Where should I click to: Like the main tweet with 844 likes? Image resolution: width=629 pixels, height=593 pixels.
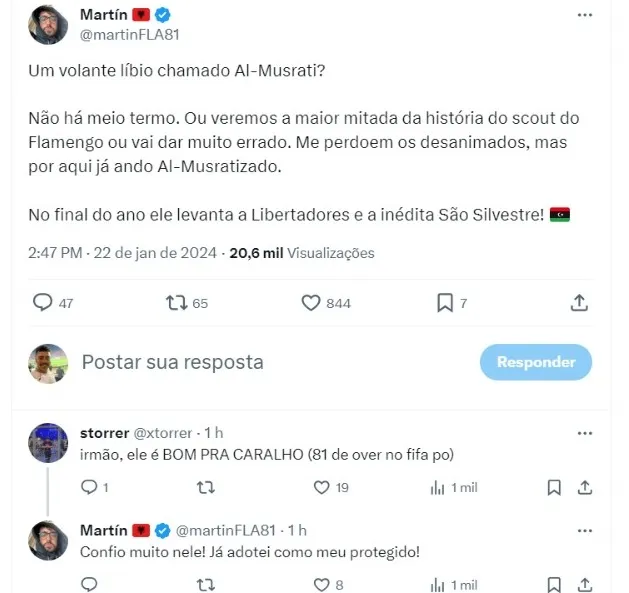[311, 303]
